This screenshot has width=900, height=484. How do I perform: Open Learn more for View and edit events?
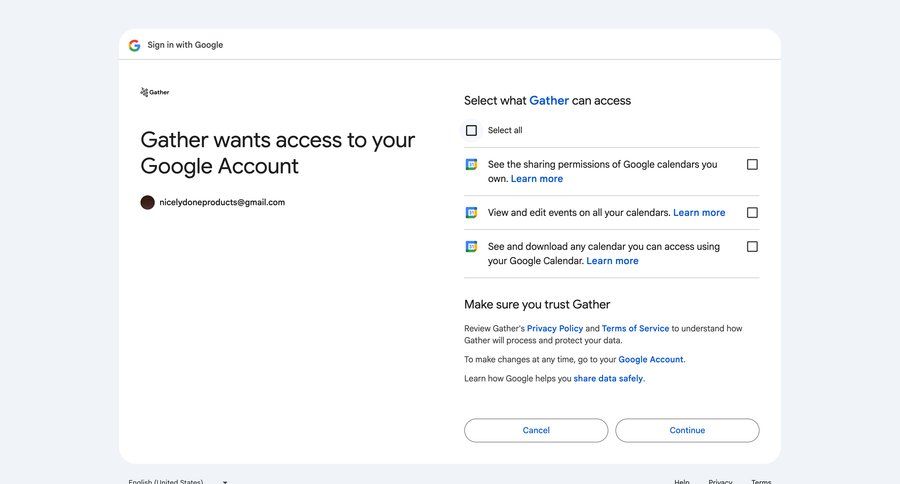click(x=699, y=212)
